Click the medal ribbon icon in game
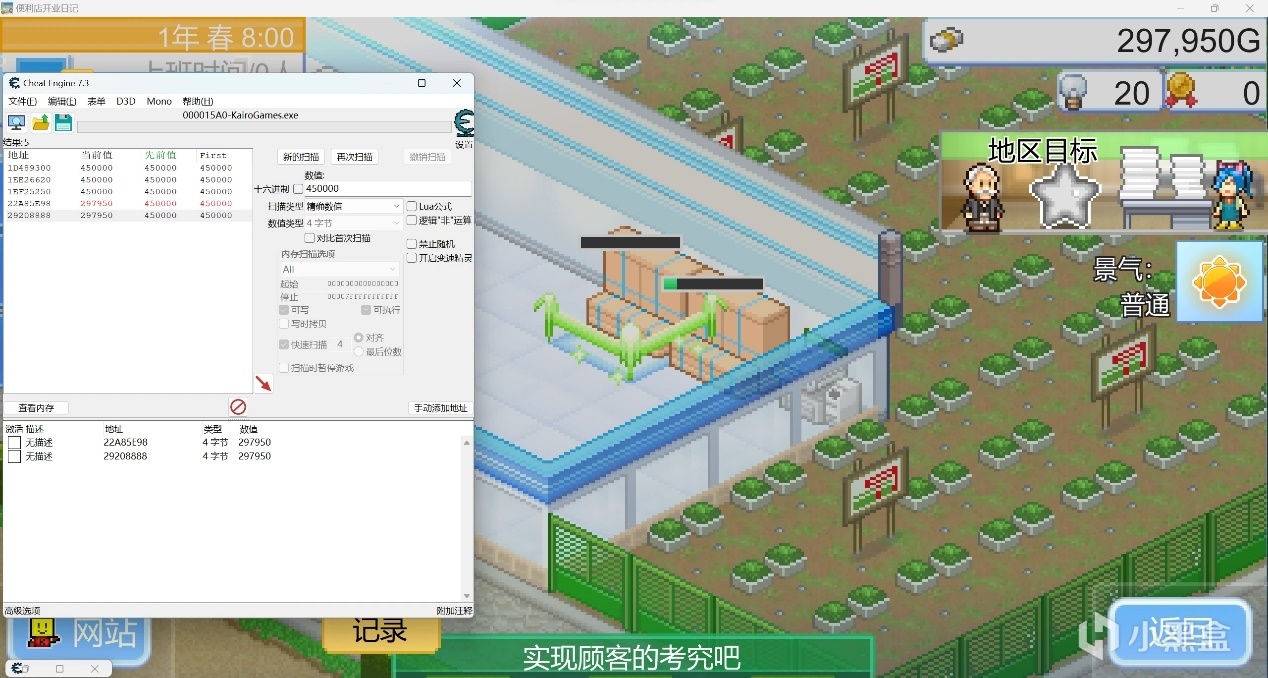The image size is (1268, 678). click(x=1180, y=91)
